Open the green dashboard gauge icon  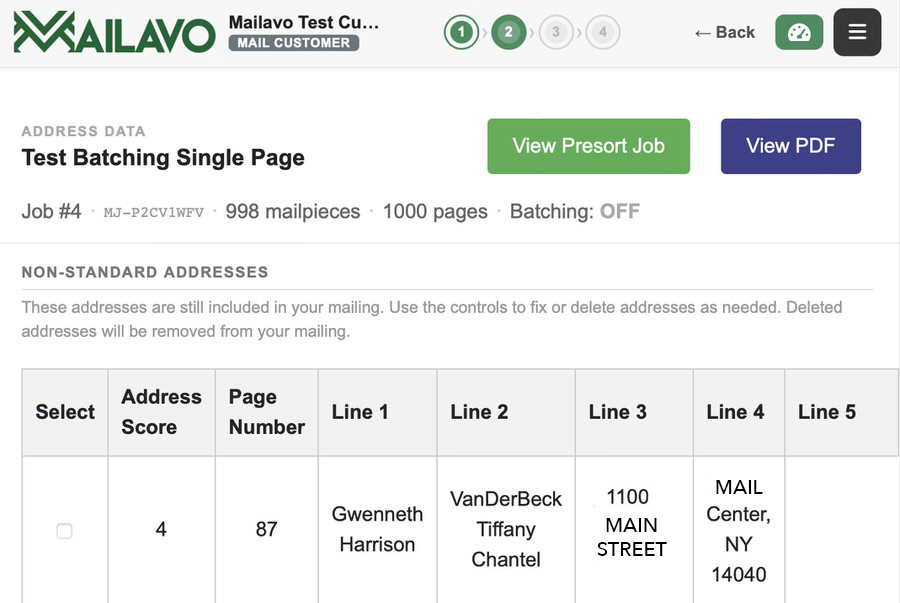click(799, 32)
